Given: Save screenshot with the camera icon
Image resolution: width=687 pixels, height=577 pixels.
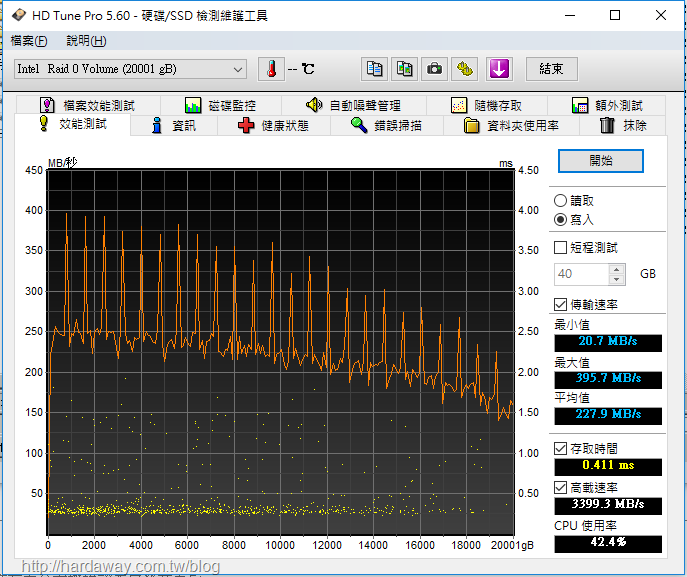Looking at the screenshot, I should [434, 69].
